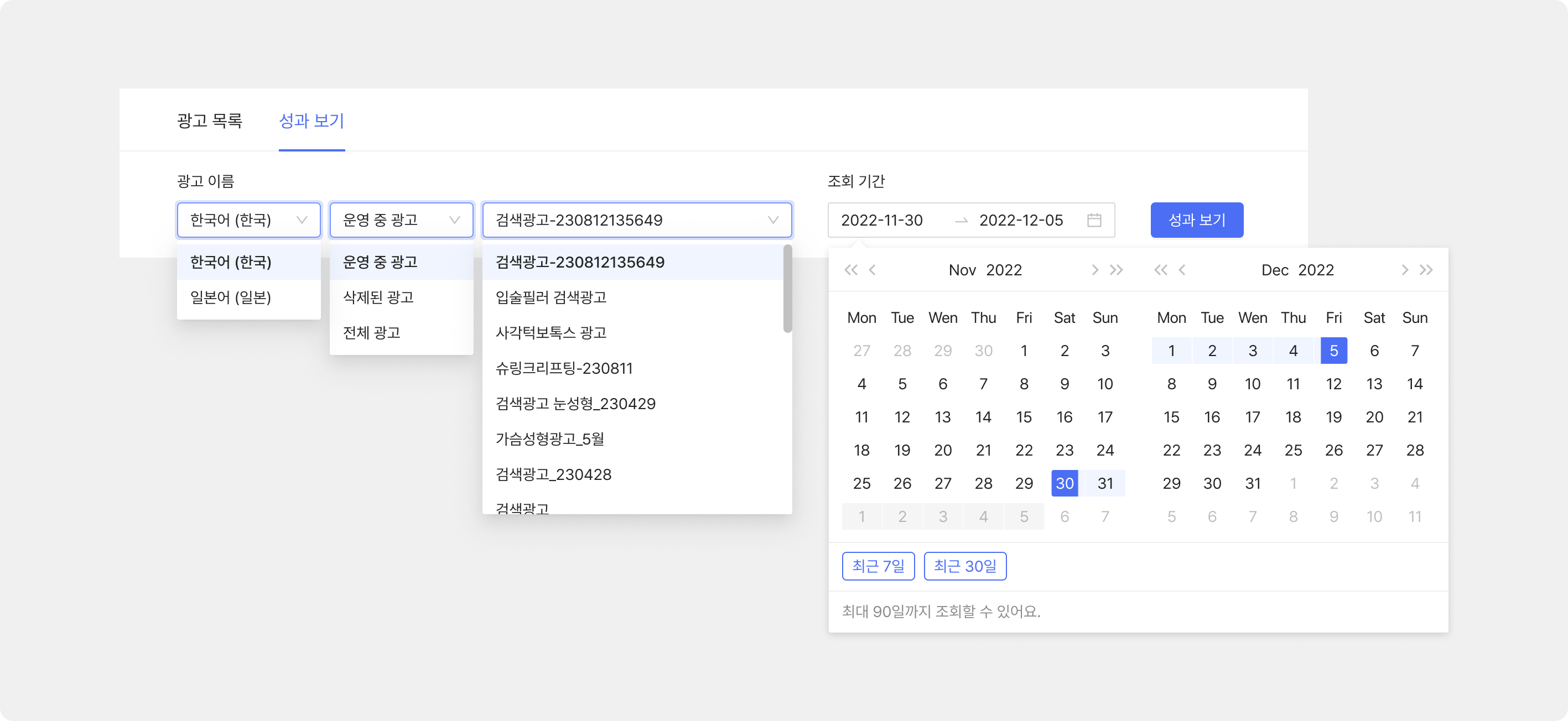Go to previous year in Nov 2022 calendar
This screenshot has width=1568, height=721.
click(x=850, y=270)
